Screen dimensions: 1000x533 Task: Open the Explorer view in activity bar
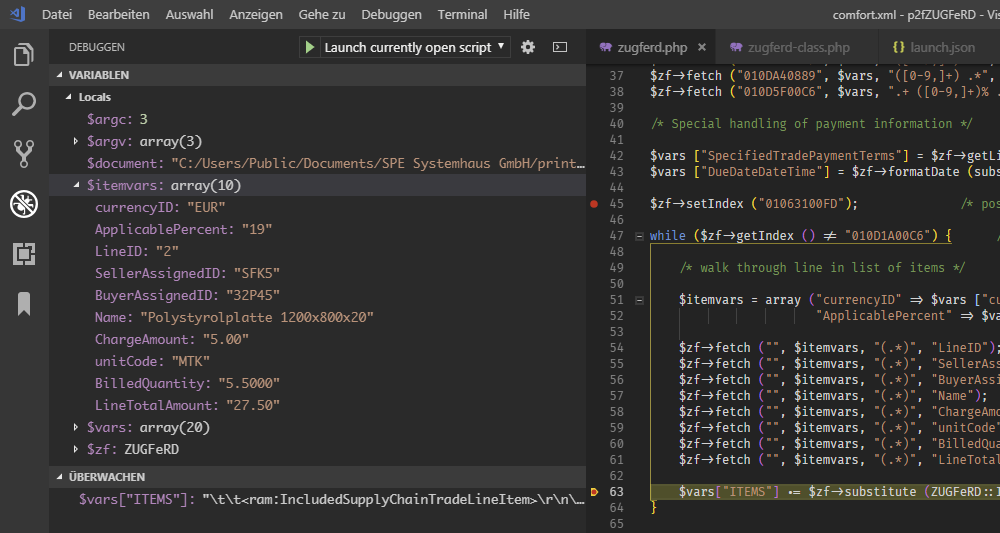coord(24,56)
